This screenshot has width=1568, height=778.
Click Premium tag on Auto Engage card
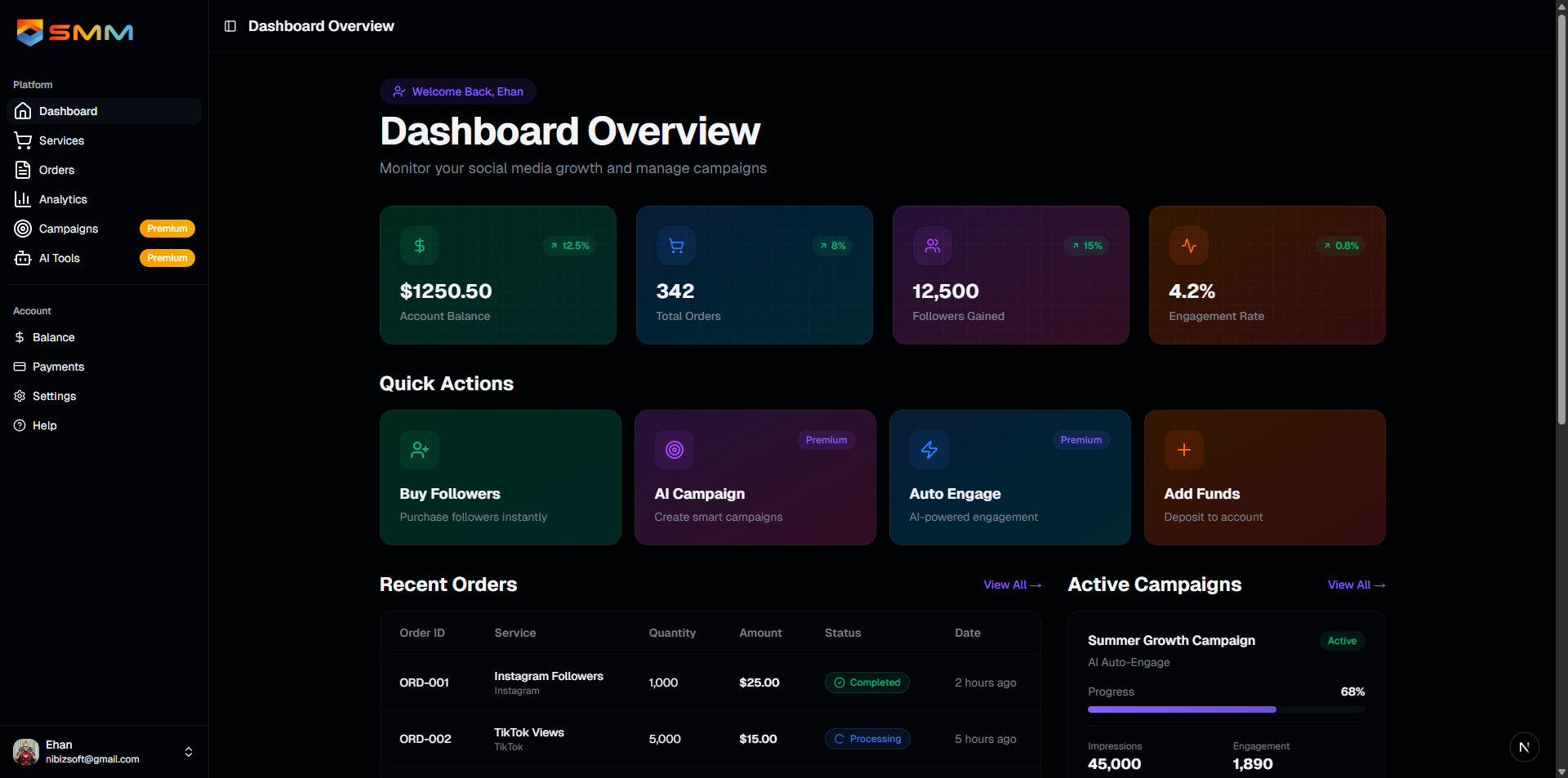coord(1081,440)
